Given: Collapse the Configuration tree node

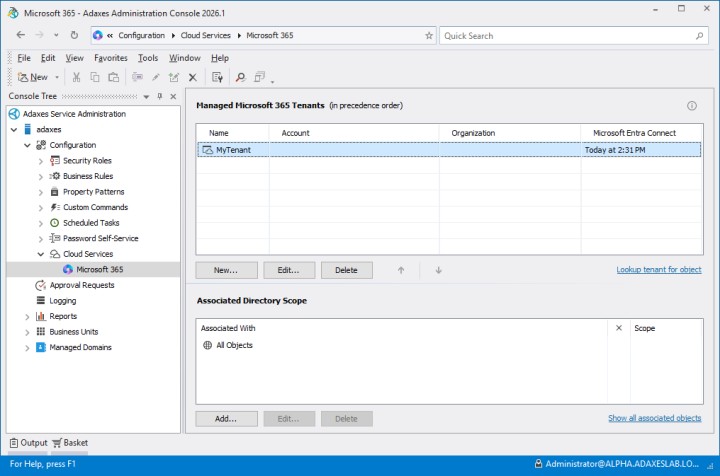Looking at the screenshot, I should click(28, 145).
